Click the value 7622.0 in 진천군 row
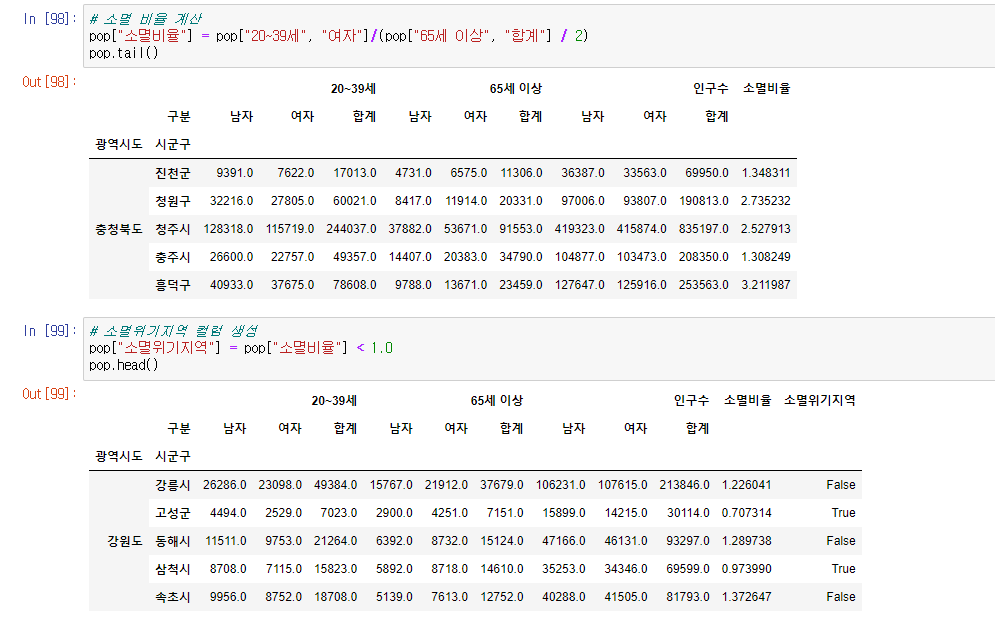The height and width of the screenshot is (625, 995). tap(296, 173)
